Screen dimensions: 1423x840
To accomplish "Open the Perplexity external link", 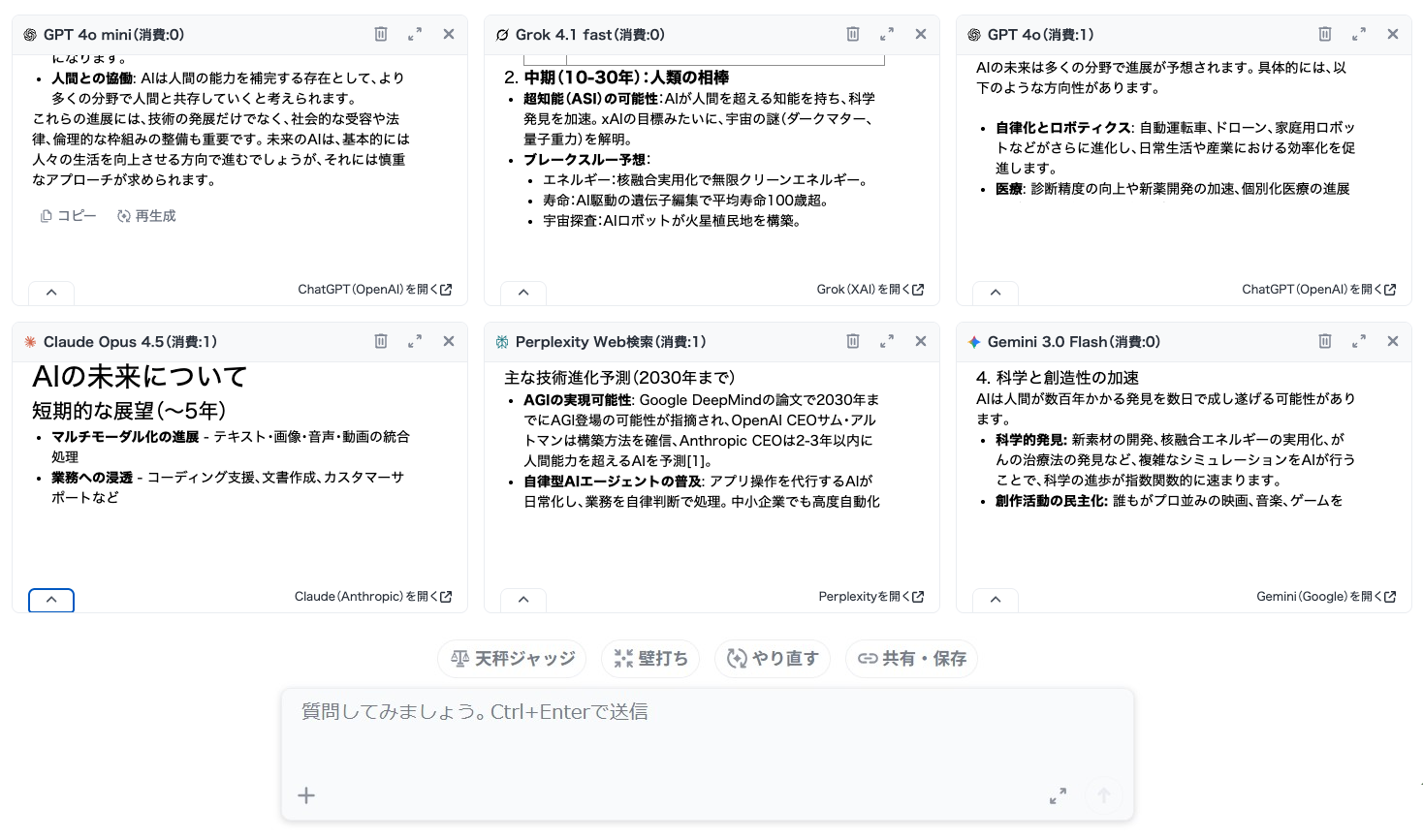I will click(x=870, y=597).
